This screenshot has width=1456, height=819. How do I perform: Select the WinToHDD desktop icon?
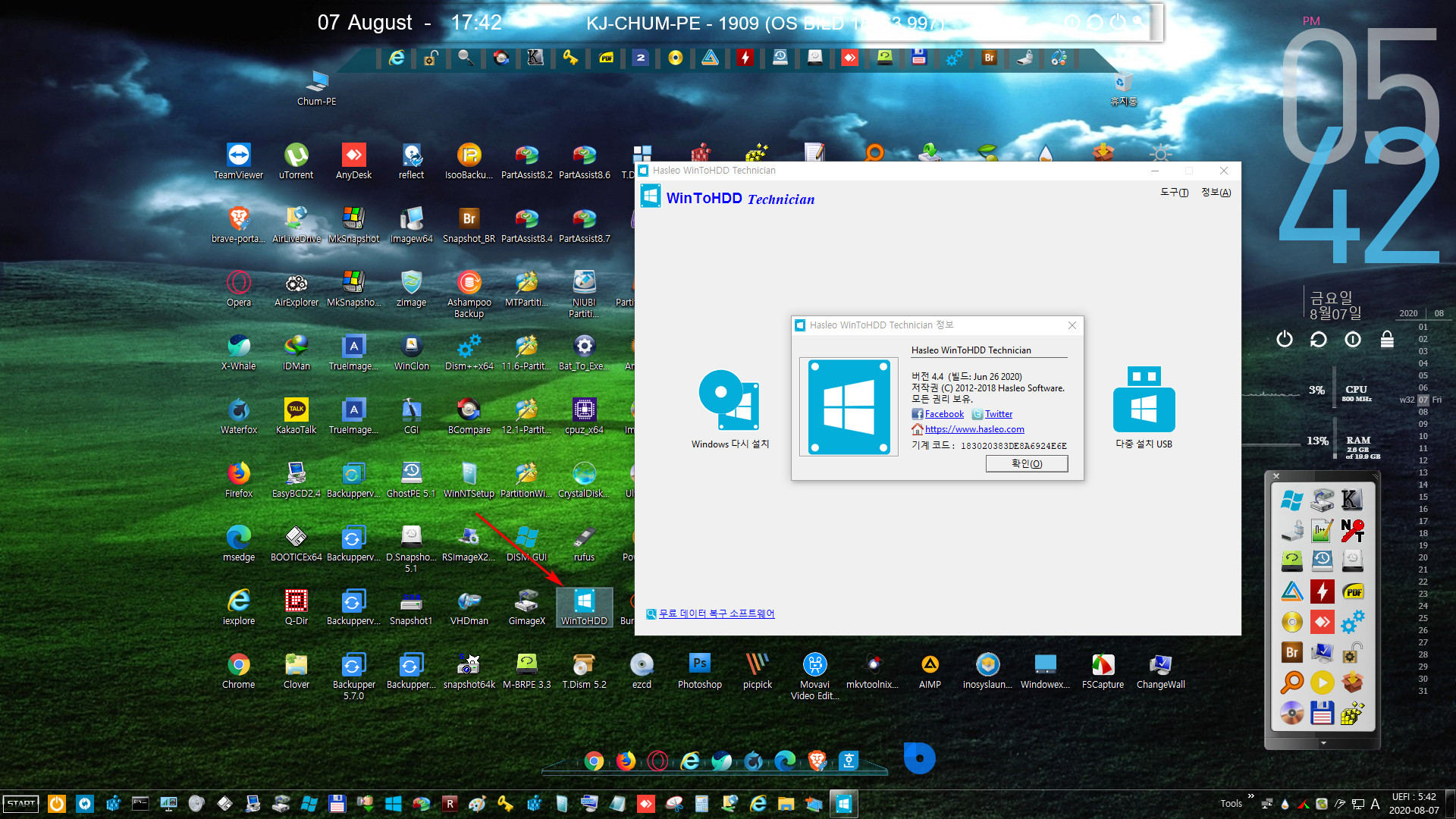[x=584, y=607]
